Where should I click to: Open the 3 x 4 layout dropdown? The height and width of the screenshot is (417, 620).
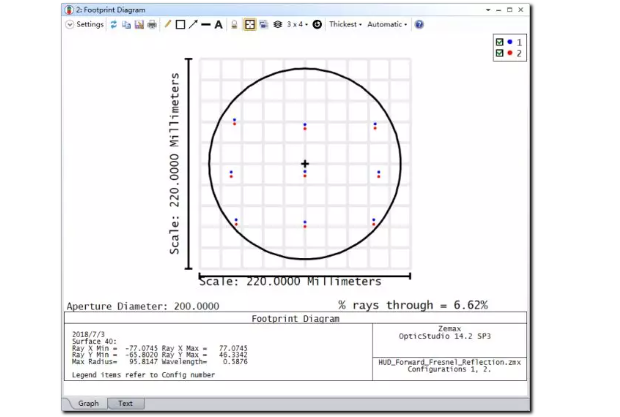coord(297,25)
